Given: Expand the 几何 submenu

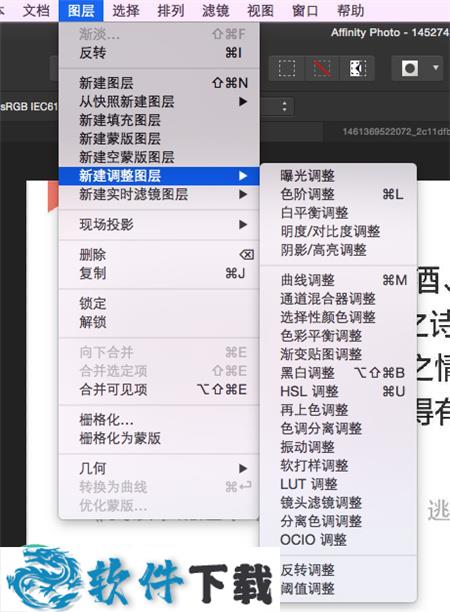Looking at the screenshot, I should pyautogui.click(x=159, y=468).
